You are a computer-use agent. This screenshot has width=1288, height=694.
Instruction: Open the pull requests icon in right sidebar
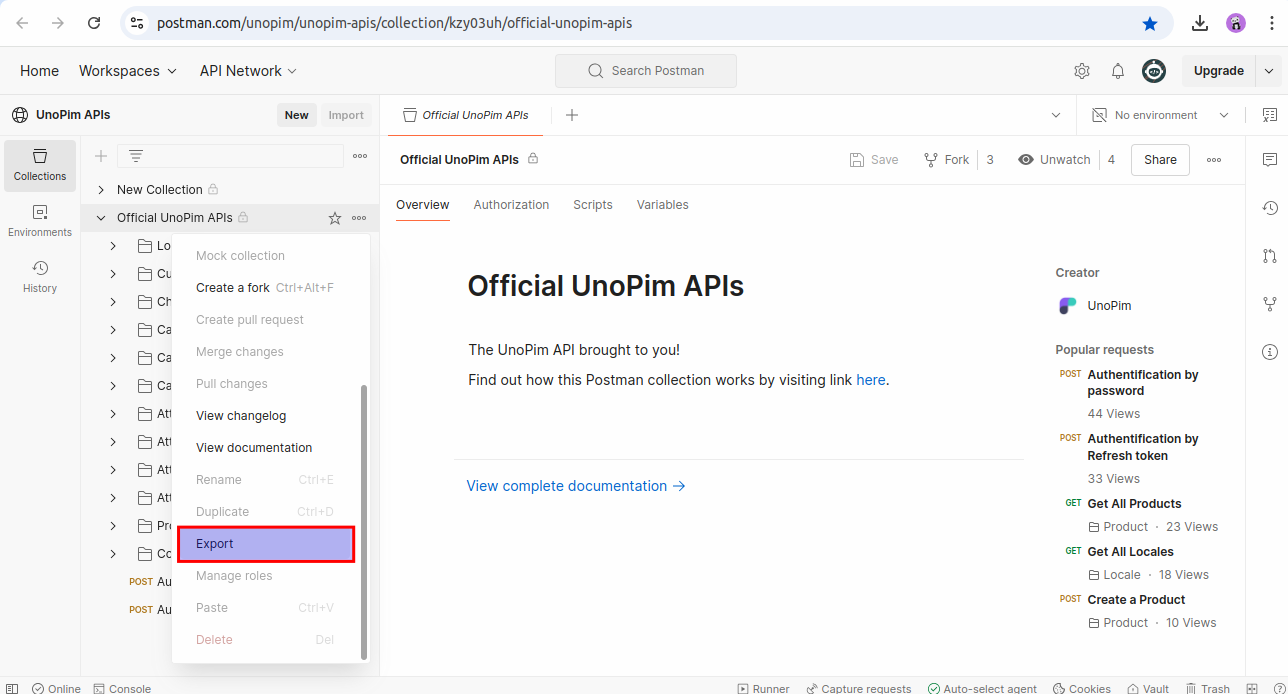pos(1270,256)
